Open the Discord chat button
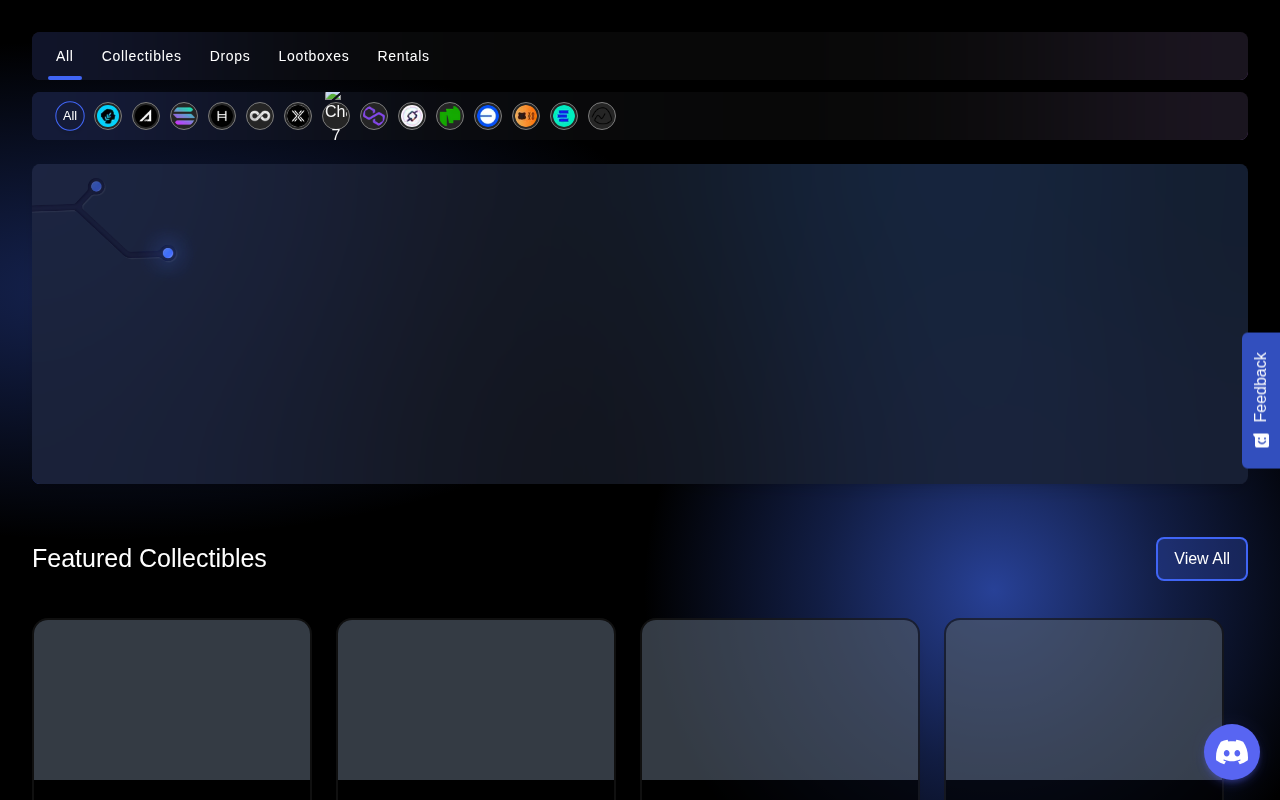This screenshot has width=1280, height=800. click(1232, 752)
